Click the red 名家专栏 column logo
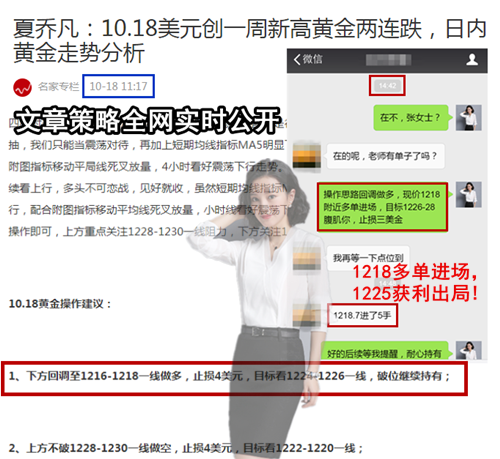 tap(22, 87)
